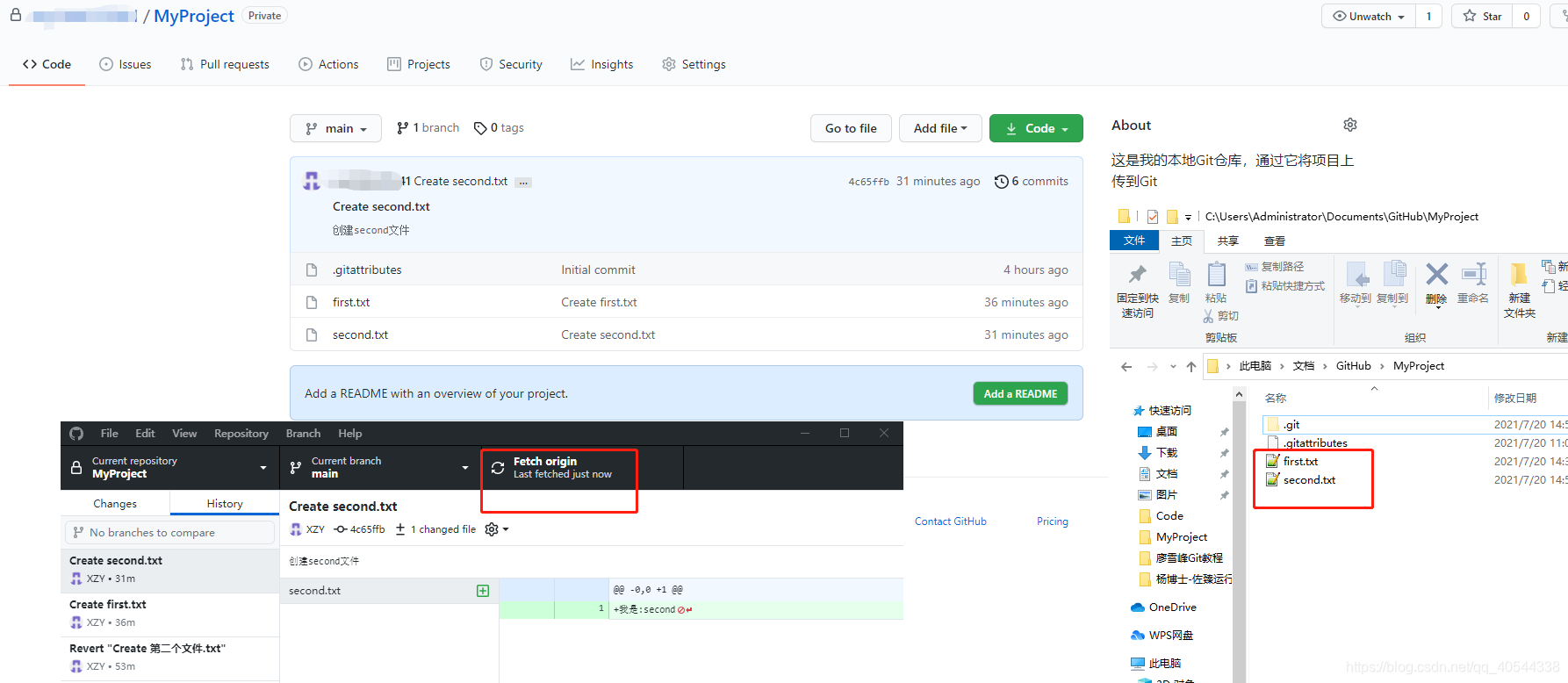The width and height of the screenshot is (1568, 683).
Task: Expand the Current branch main selector
Action: [x=380, y=468]
